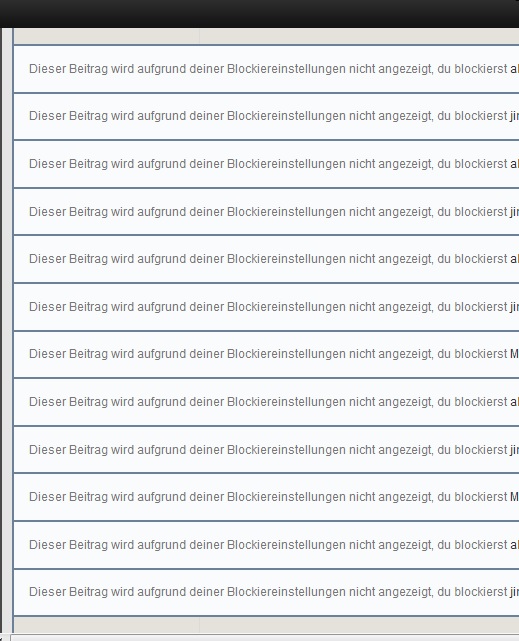Viewport: 519px width, 641px height.
Task: Click the black title bar at the top
Action: (260, 13)
